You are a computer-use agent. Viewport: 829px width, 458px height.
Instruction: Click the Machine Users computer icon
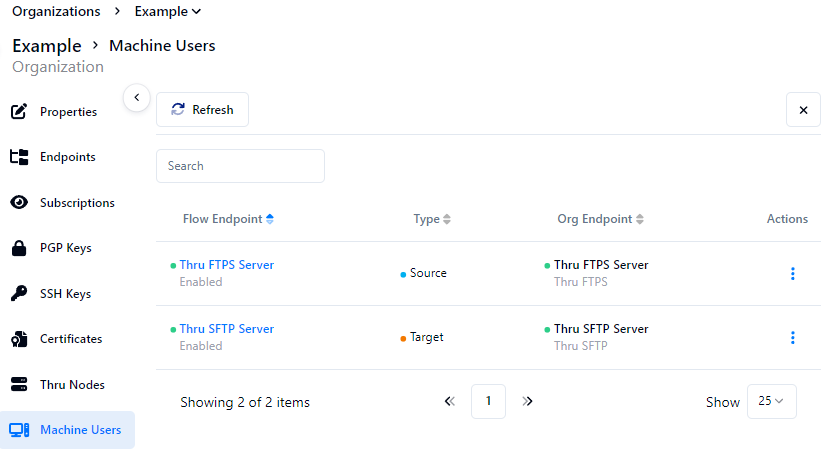click(x=18, y=430)
